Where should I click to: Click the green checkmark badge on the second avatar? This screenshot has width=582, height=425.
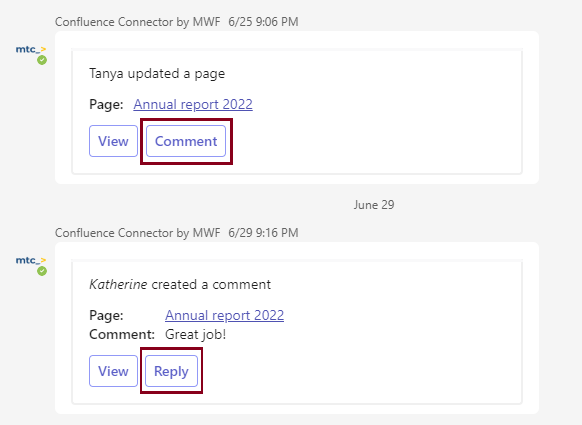coord(42,271)
